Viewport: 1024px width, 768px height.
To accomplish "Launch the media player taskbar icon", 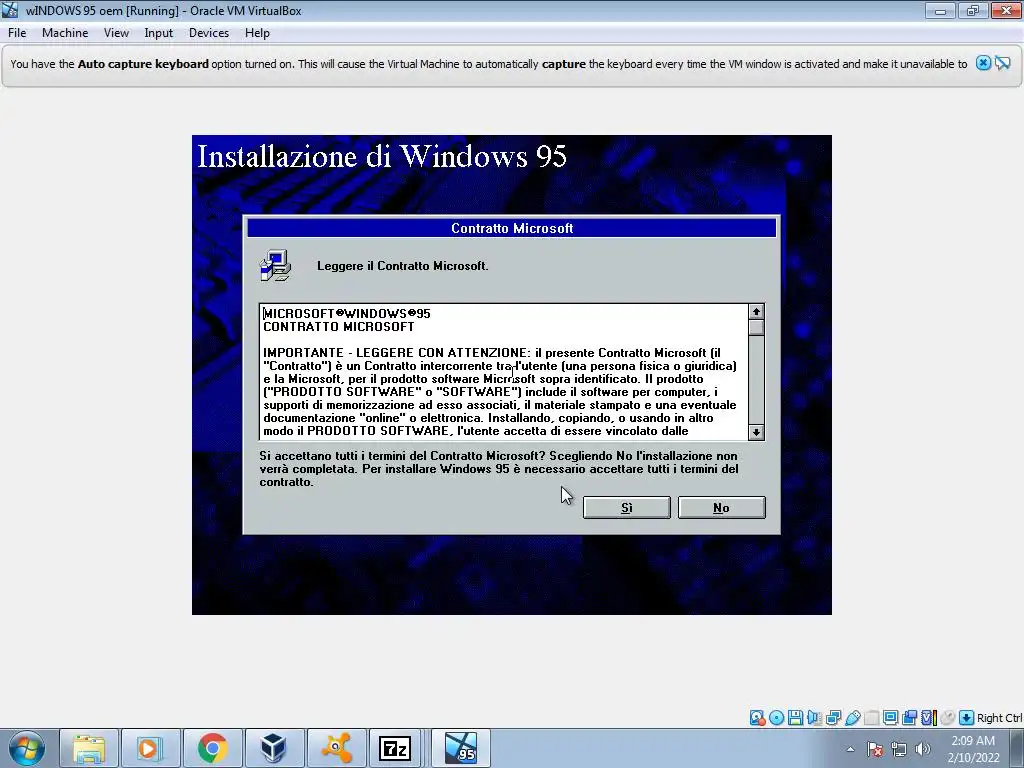I will coord(150,748).
